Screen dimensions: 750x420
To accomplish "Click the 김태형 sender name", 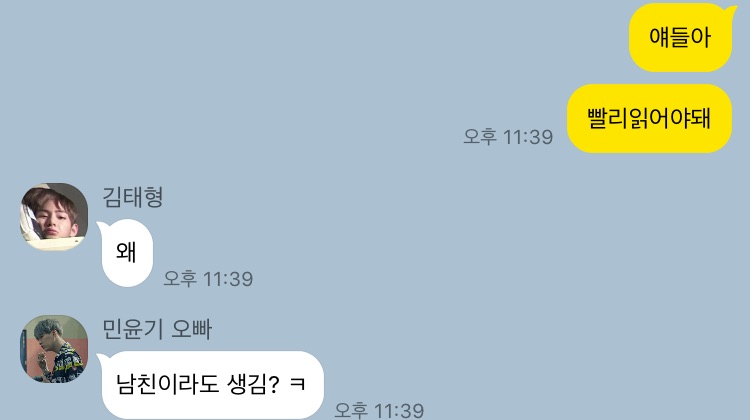I will pyautogui.click(x=133, y=197).
